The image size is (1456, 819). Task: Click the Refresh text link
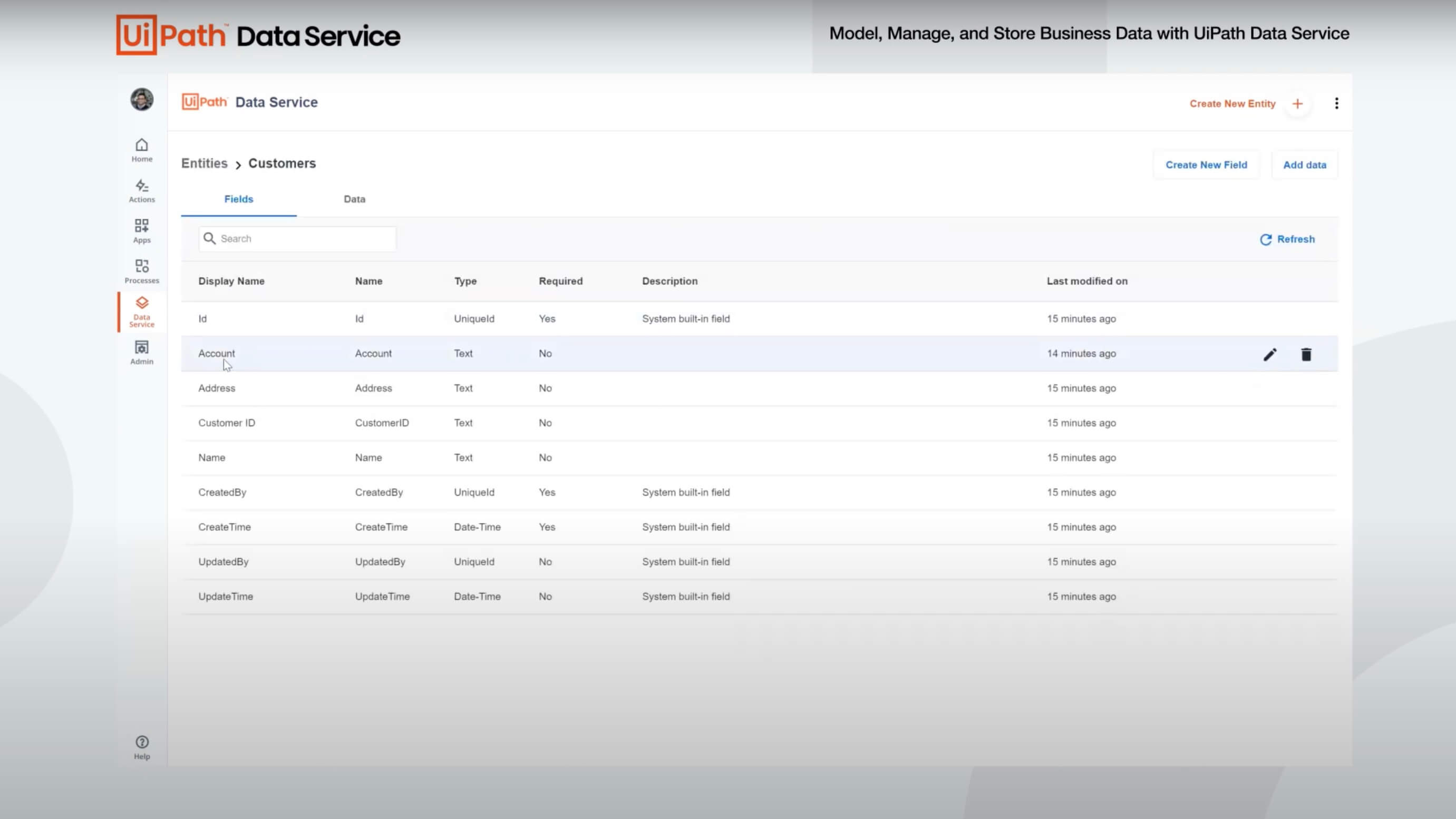(1296, 239)
